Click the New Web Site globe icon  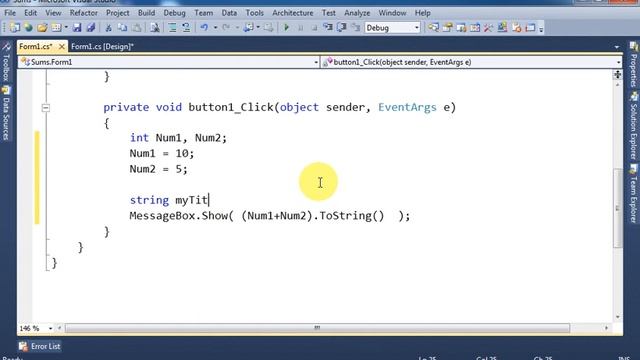coord(29,28)
